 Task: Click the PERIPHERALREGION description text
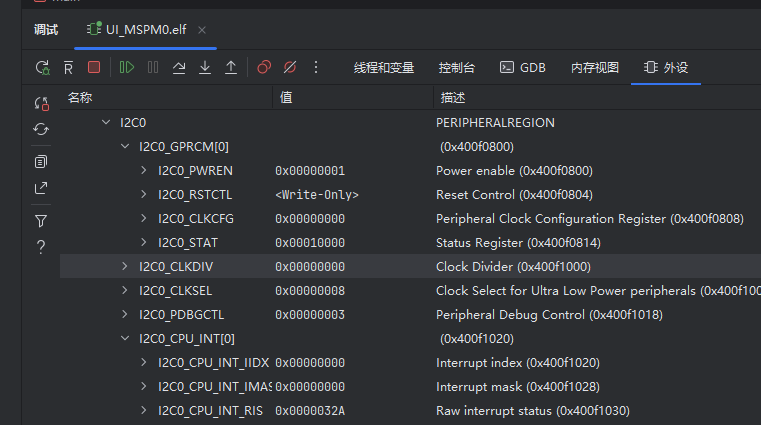point(495,123)
